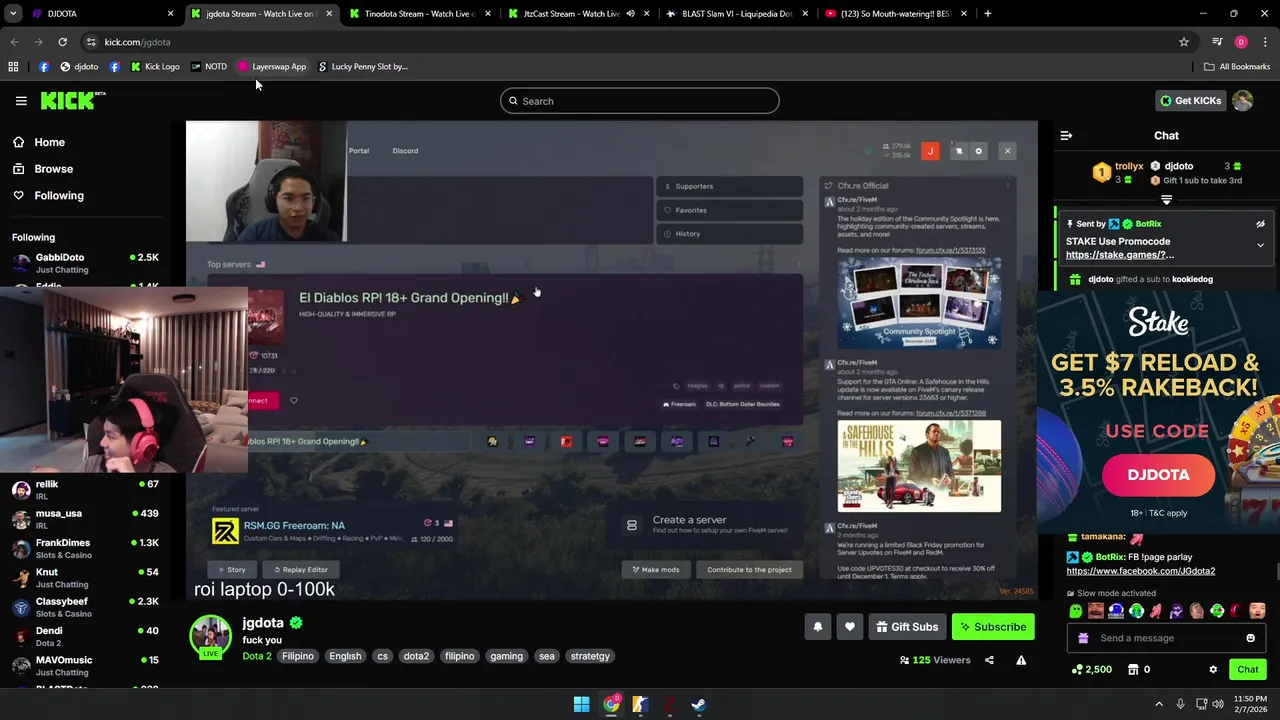Report the stream using the warning icon
The image size is (1280, 720).
tap(1021, 660)
